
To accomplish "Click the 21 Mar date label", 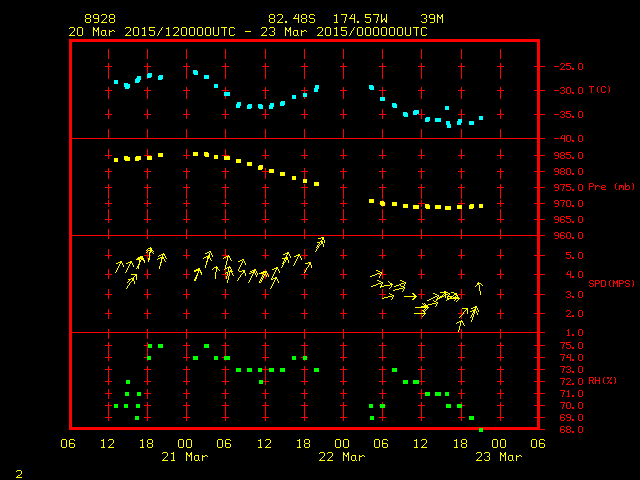I will [x=185, y=457].
